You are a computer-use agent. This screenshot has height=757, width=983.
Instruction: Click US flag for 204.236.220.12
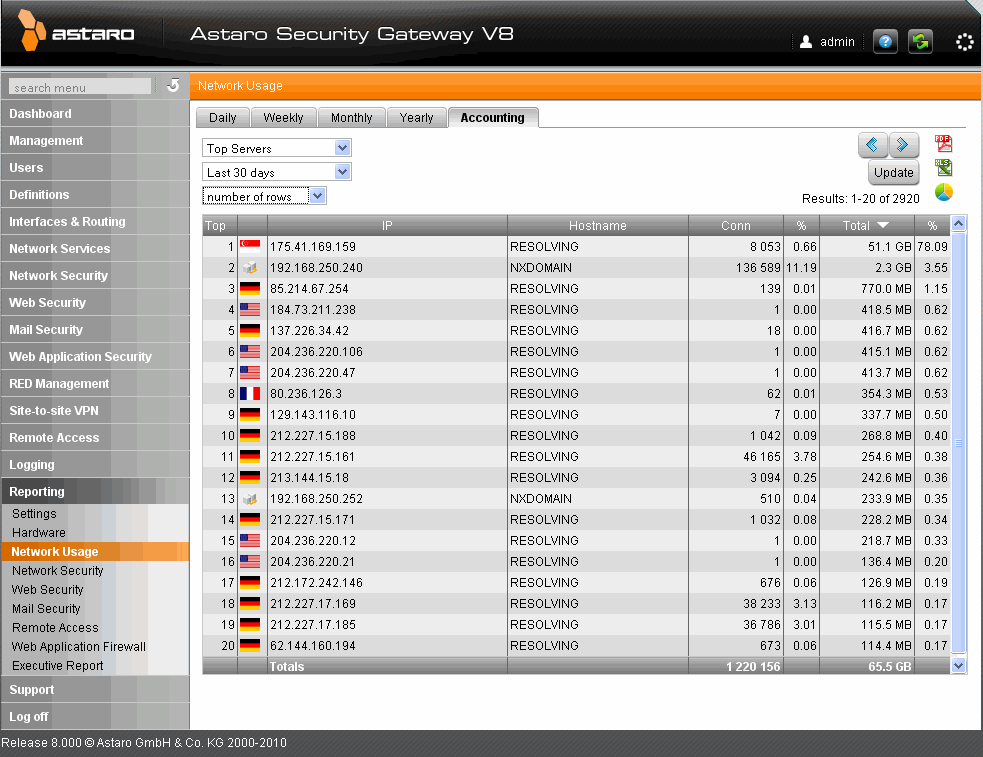[250, 541]
